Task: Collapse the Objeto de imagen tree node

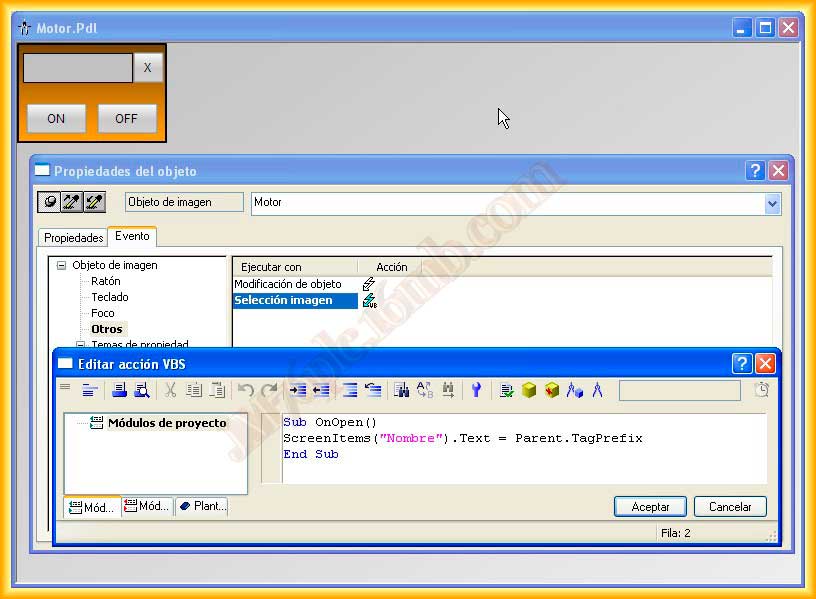Action: click(62, 266)
